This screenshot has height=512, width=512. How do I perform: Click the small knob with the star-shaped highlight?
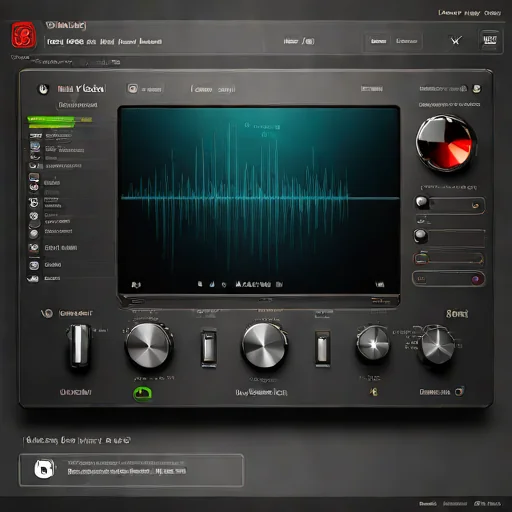point(373,343)
